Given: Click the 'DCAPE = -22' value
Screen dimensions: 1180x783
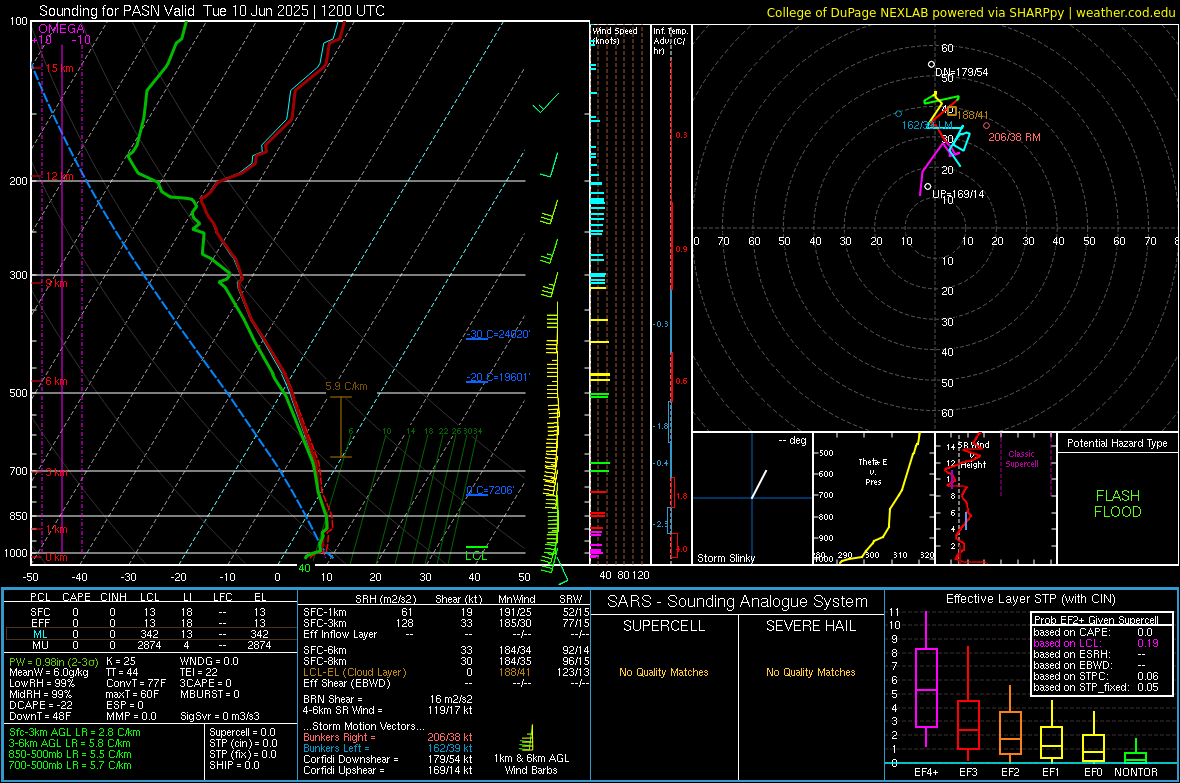Looking at the screenshot, I should [x=40, y=705].
